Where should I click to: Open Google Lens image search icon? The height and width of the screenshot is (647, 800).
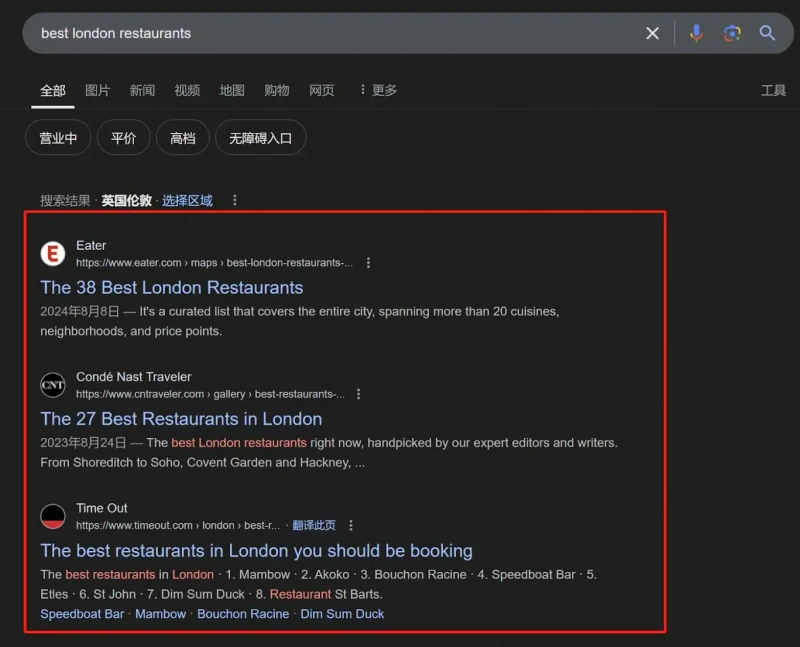pos(732,34)
